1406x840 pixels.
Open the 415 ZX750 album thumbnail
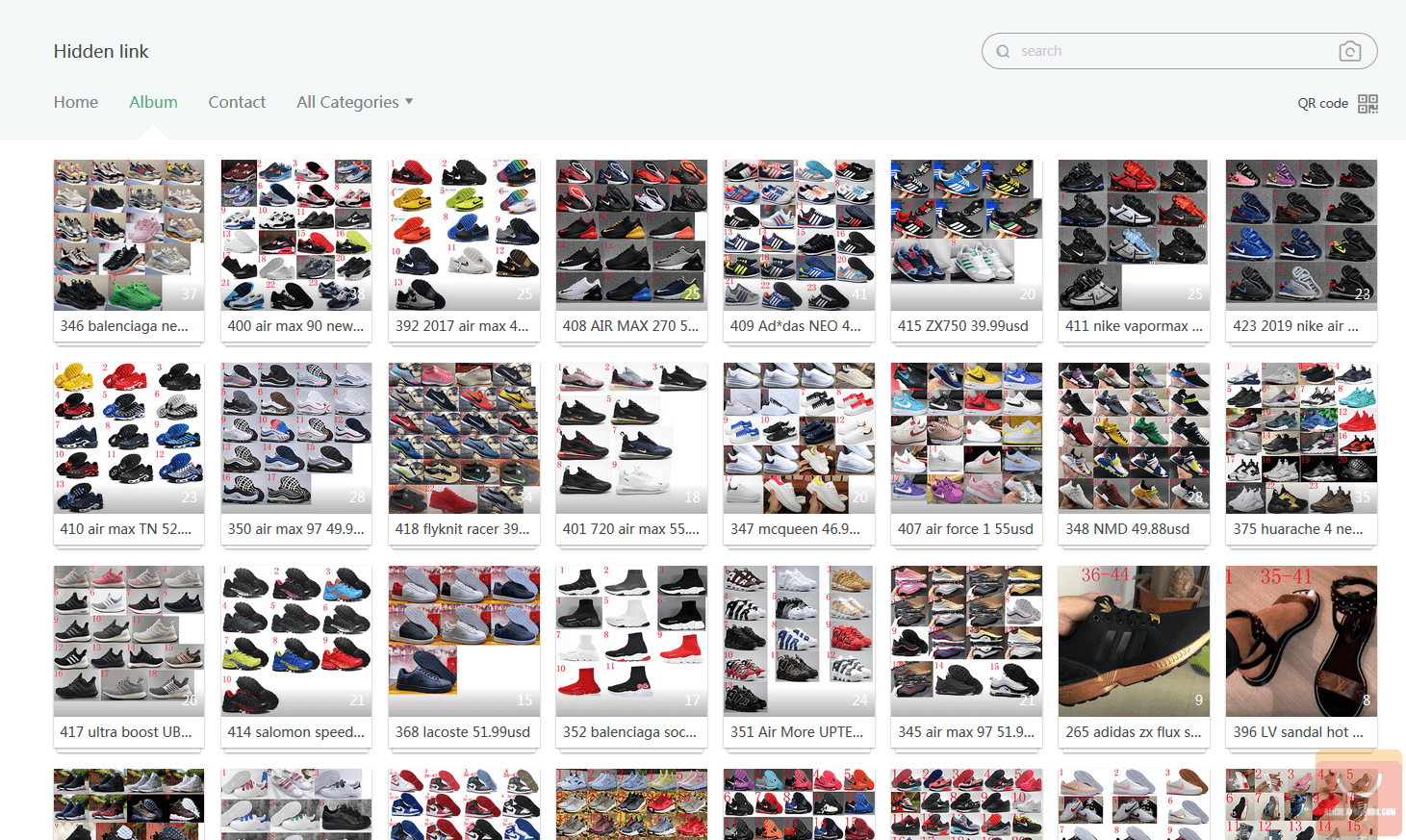click(966, 235)
